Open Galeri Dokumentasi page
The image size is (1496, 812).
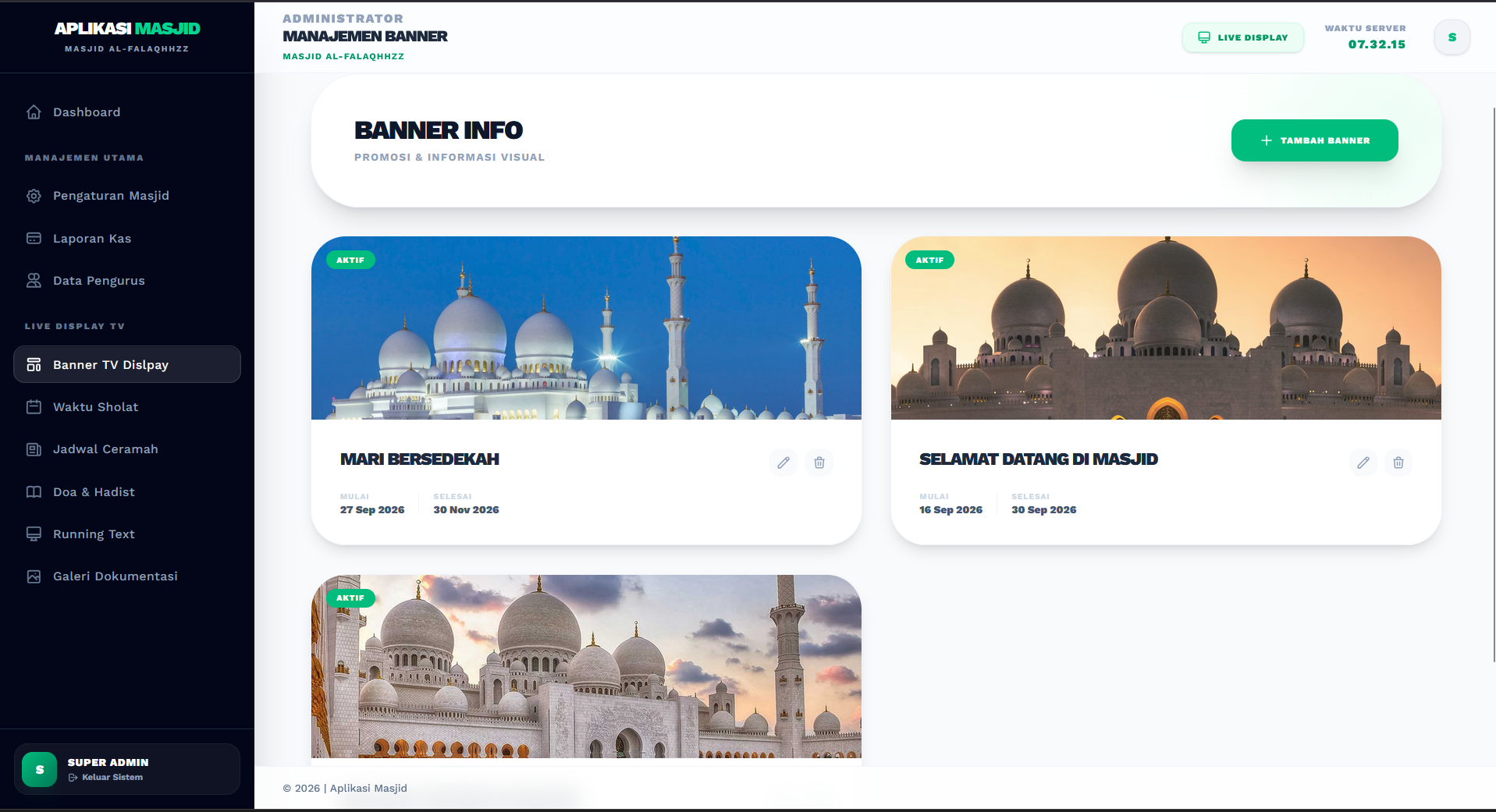point(127,576)
